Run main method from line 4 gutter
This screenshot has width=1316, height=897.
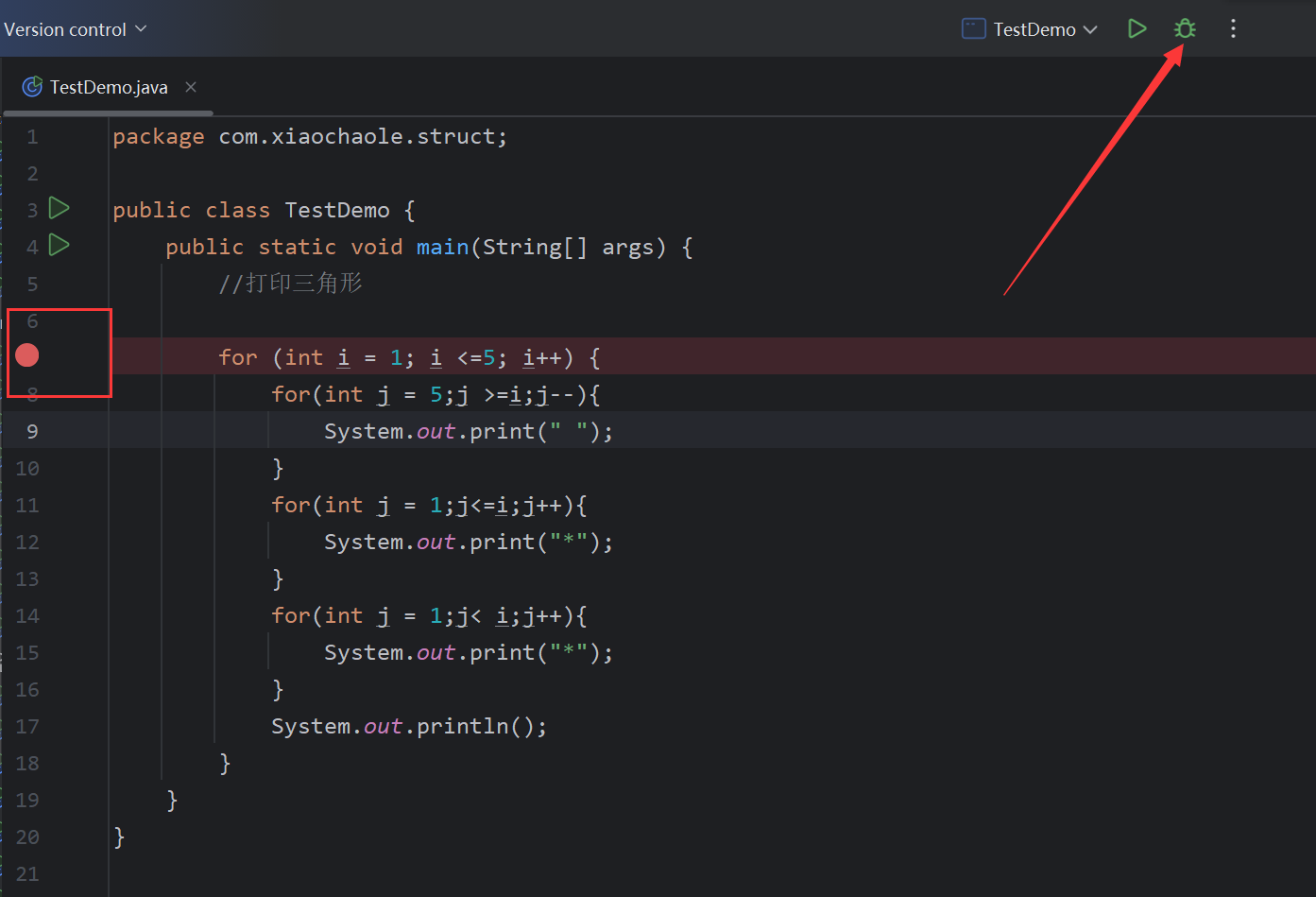tap(60, 245)
